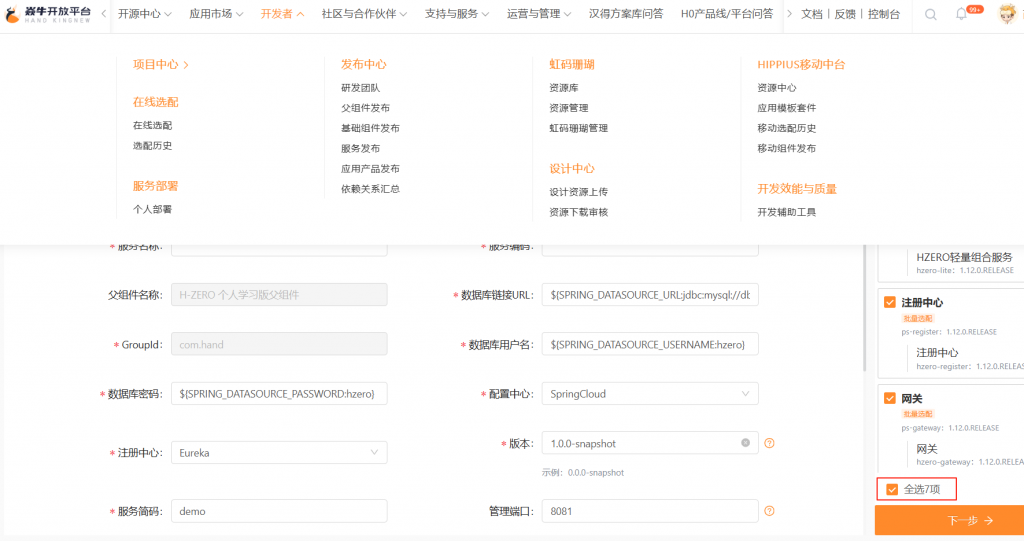This screenshot has width=1024, height=541.
Task: Click the 下一步 button
Action: tap(948, 520)
